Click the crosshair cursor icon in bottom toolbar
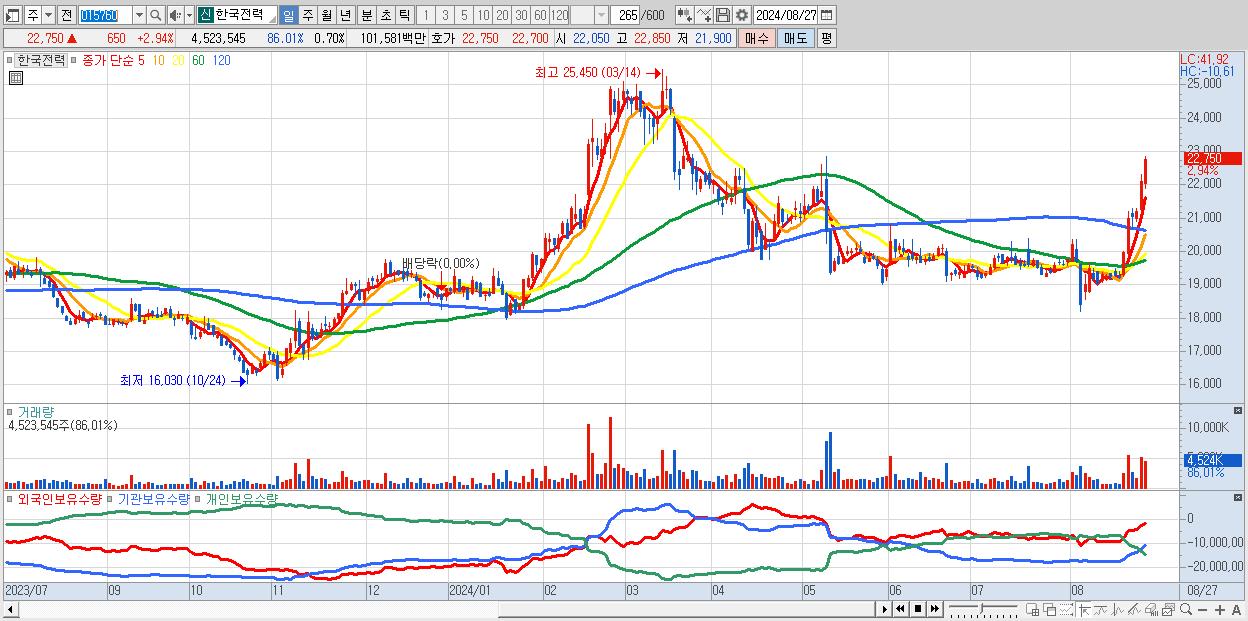The image size is (1248, 621). click(x=1084, y=609)
